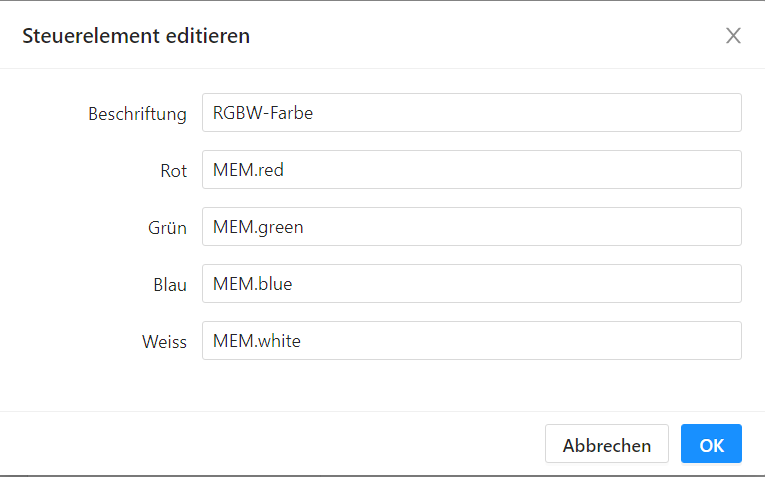
Task: Click the Blau label text
Action: pyautogui.click(x=170, y=285)
